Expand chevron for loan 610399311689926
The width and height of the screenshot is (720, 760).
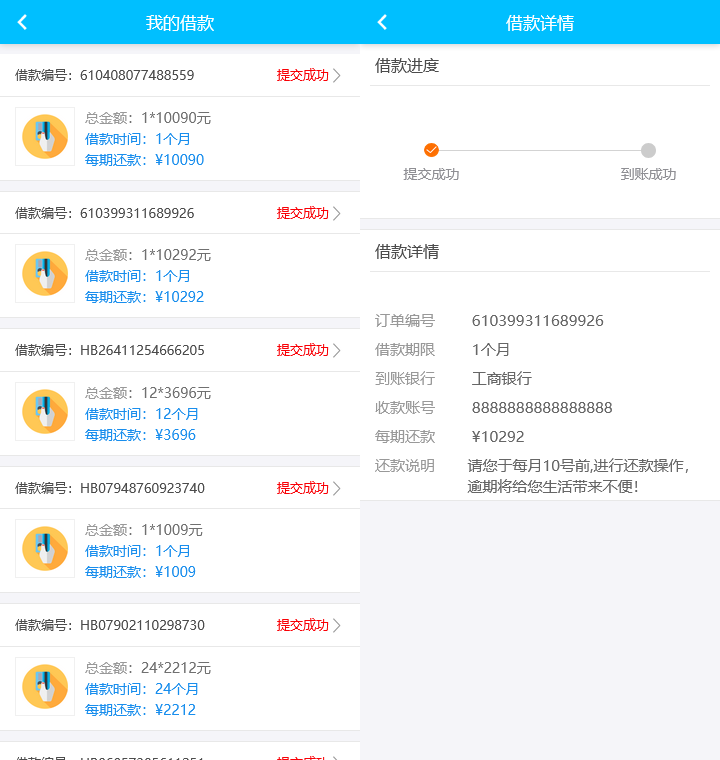pyautogui.click(x=337, y=213)
